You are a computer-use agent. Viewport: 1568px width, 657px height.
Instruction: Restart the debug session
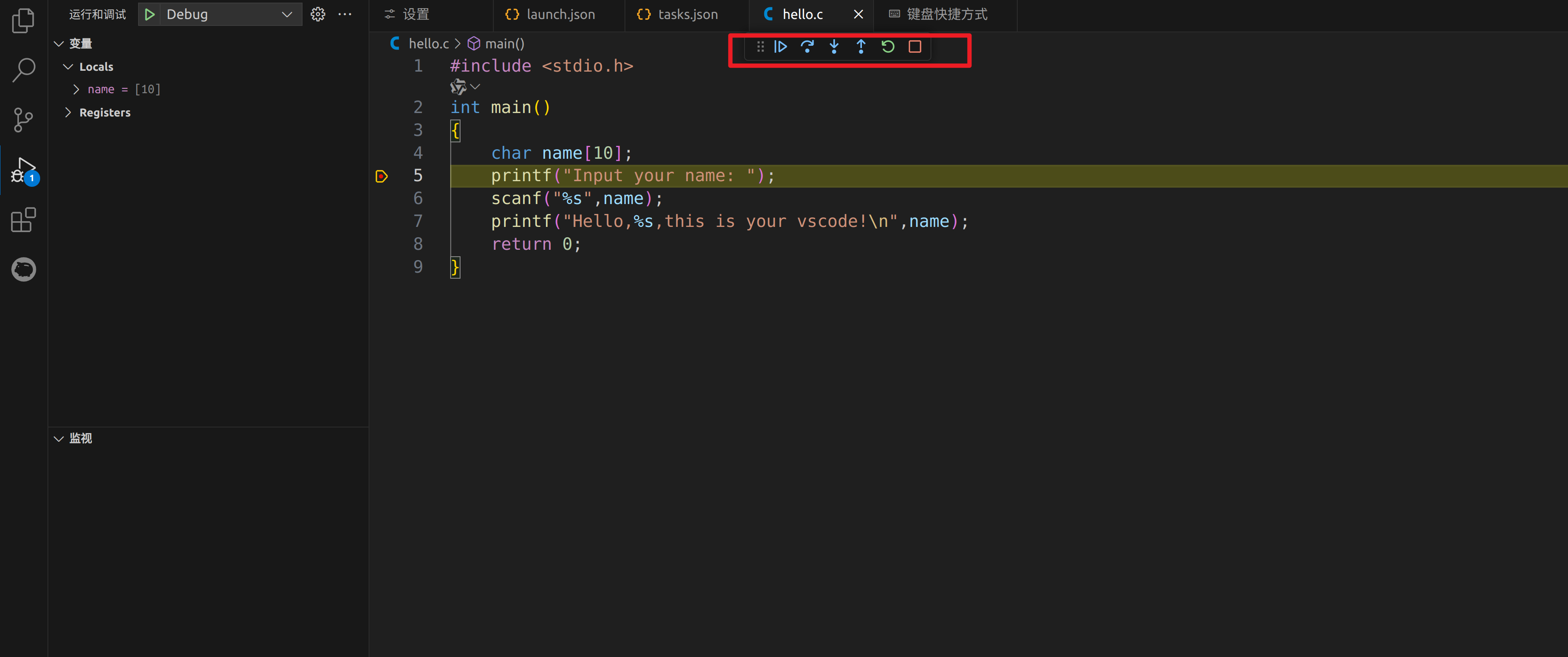pyautogui.click(x=887, y=46)
